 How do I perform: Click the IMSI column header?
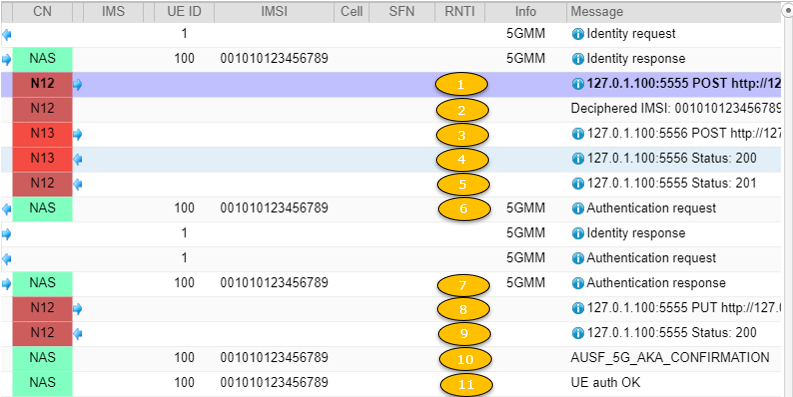274,11
